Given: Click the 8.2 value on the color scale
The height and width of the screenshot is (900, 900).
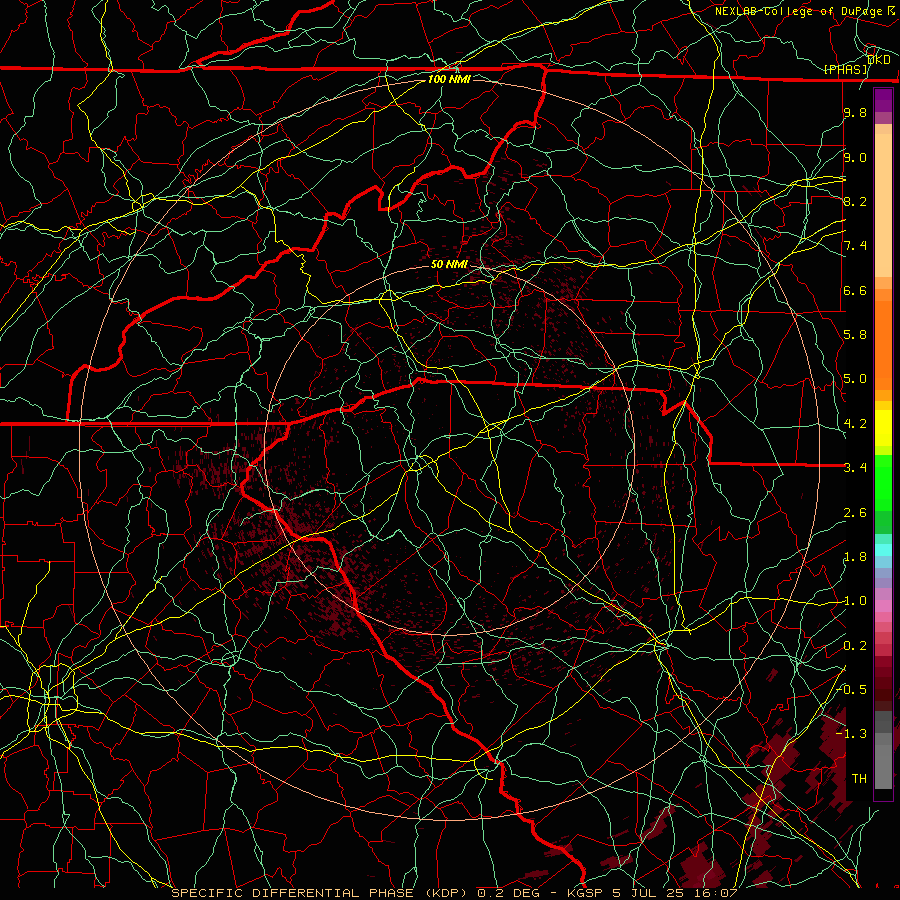Looking at the screenshot, I should (x=855, y=201).
